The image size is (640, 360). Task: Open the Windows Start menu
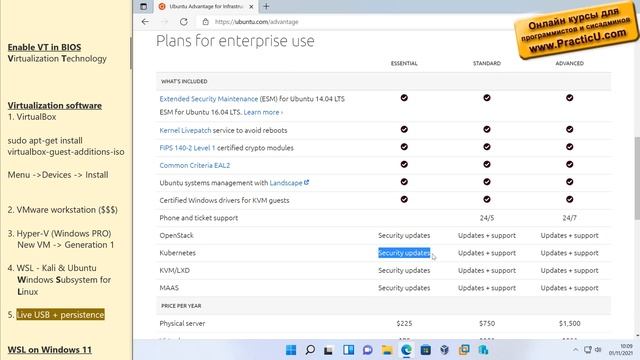(x=291, y=350)
